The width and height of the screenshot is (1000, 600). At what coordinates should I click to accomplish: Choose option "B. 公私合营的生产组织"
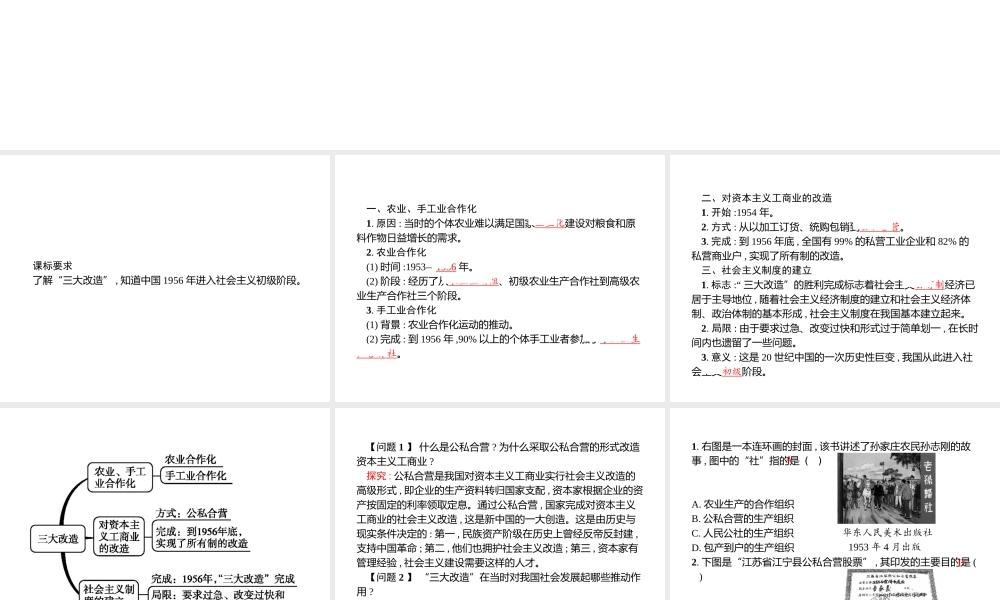742,518
